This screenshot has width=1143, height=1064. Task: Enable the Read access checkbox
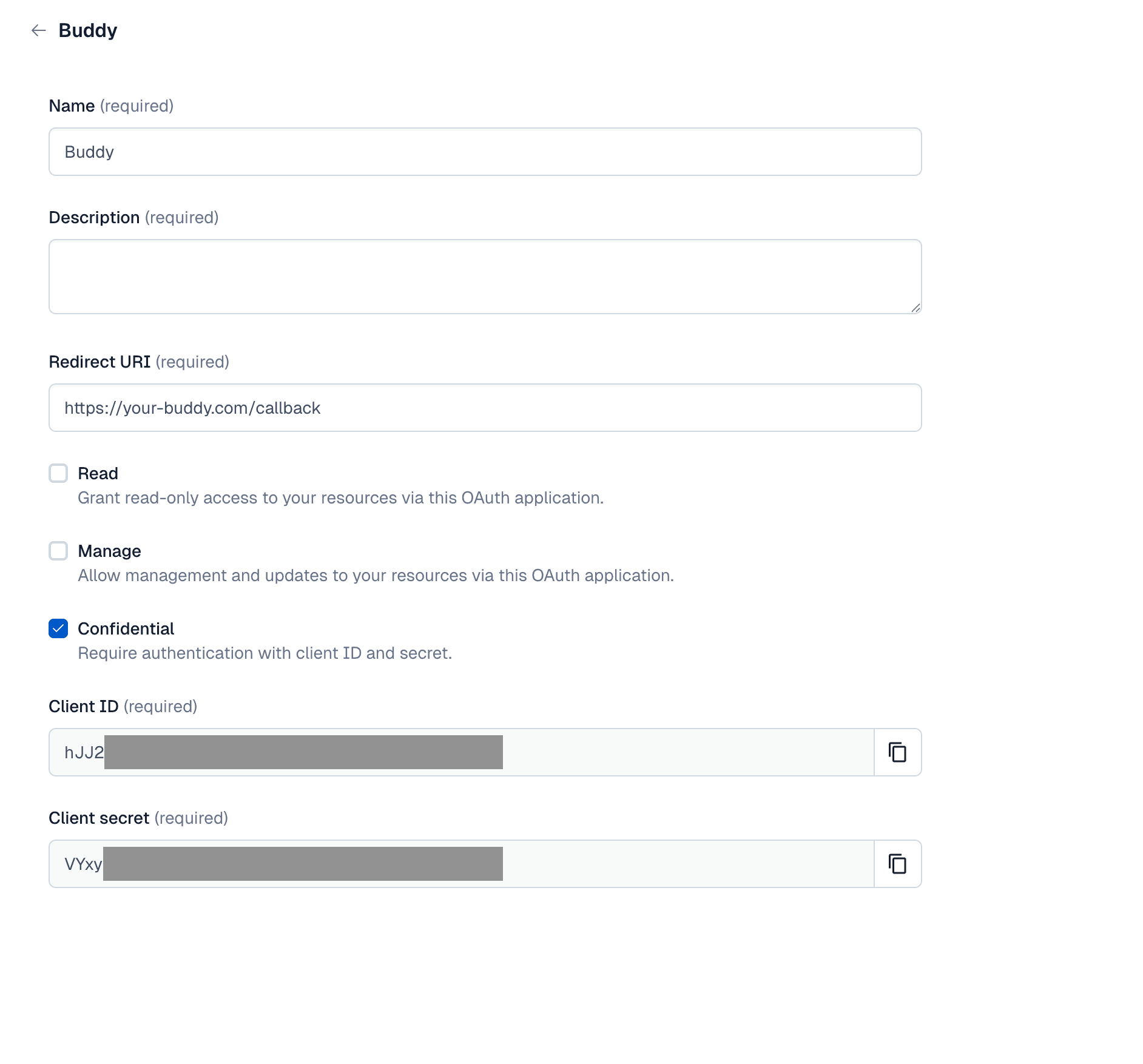[58, 473]
